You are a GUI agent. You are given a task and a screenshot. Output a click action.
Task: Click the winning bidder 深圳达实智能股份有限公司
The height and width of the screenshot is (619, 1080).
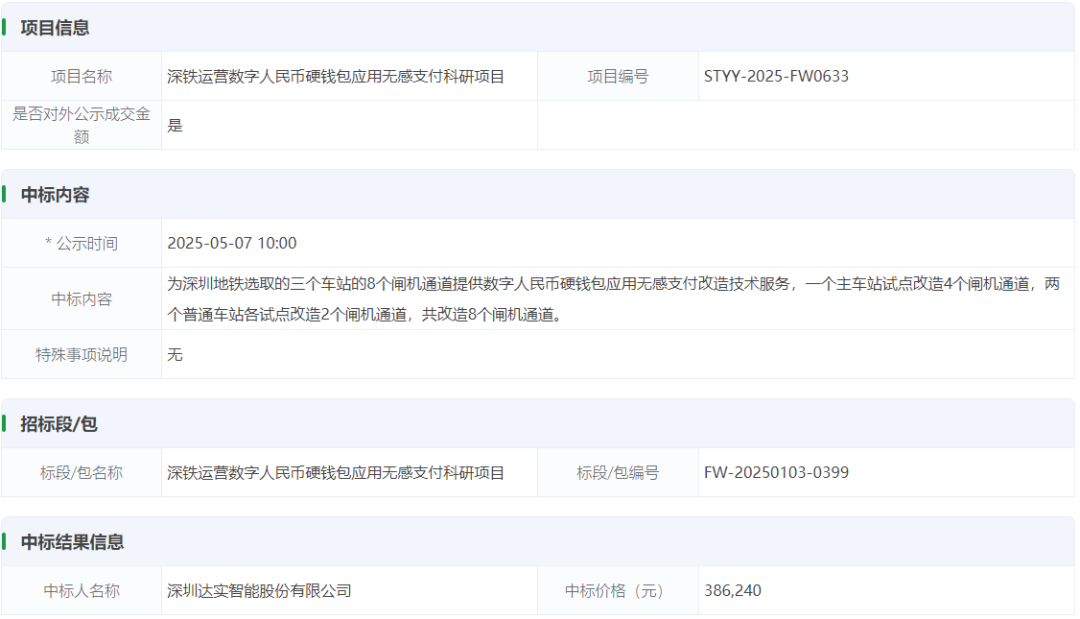click(x=259, y=591)
